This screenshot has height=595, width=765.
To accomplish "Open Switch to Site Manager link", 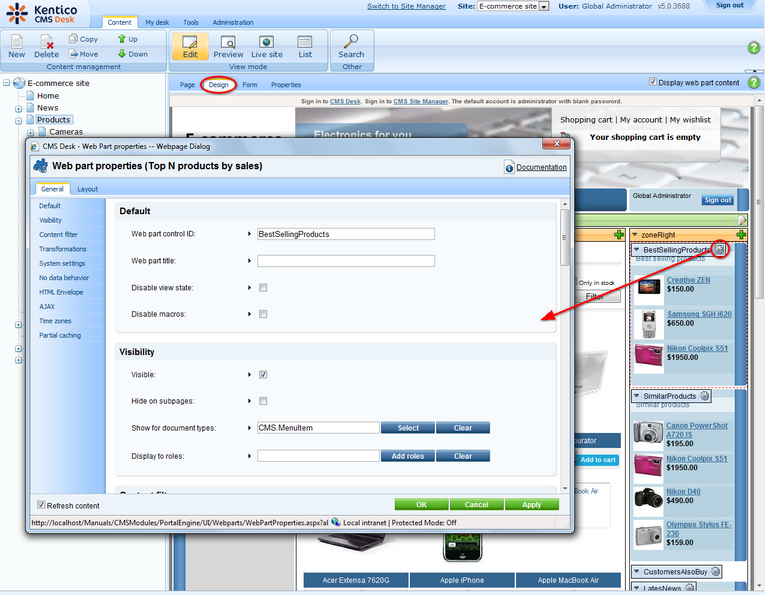I will tap(406, 6).
